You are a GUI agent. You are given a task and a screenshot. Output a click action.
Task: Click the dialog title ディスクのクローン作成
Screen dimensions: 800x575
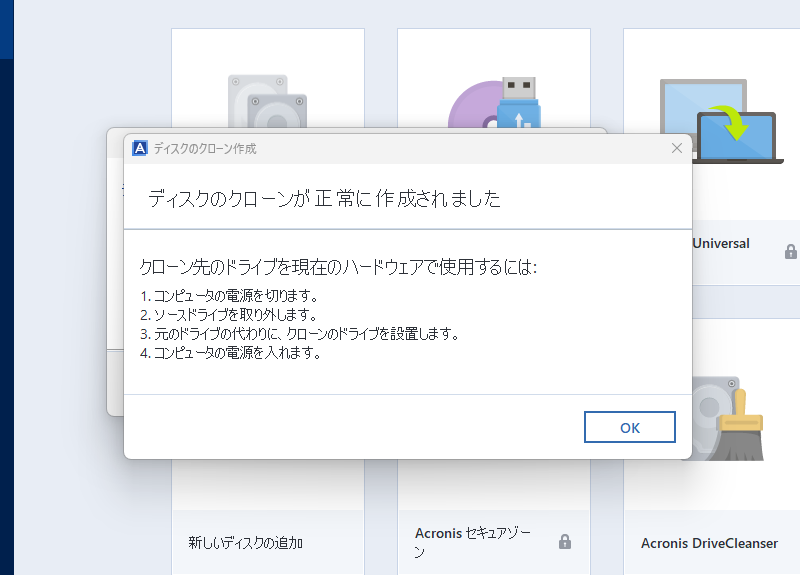[x=205, y=148]
